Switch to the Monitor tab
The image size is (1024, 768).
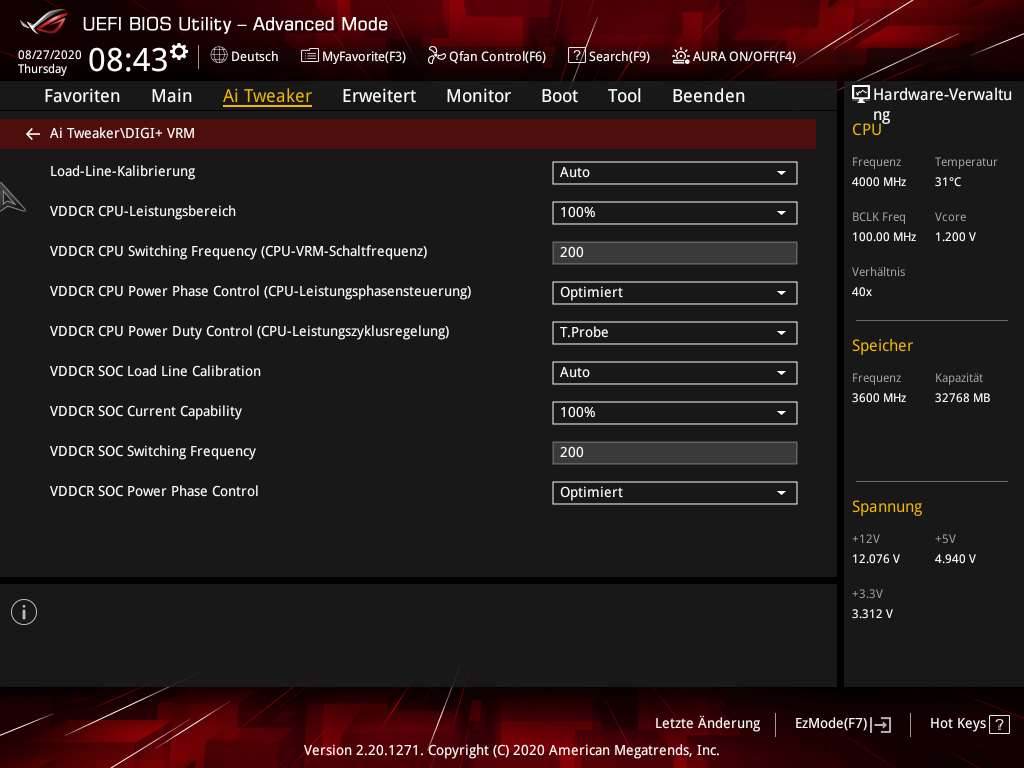[x=479, y=96]
